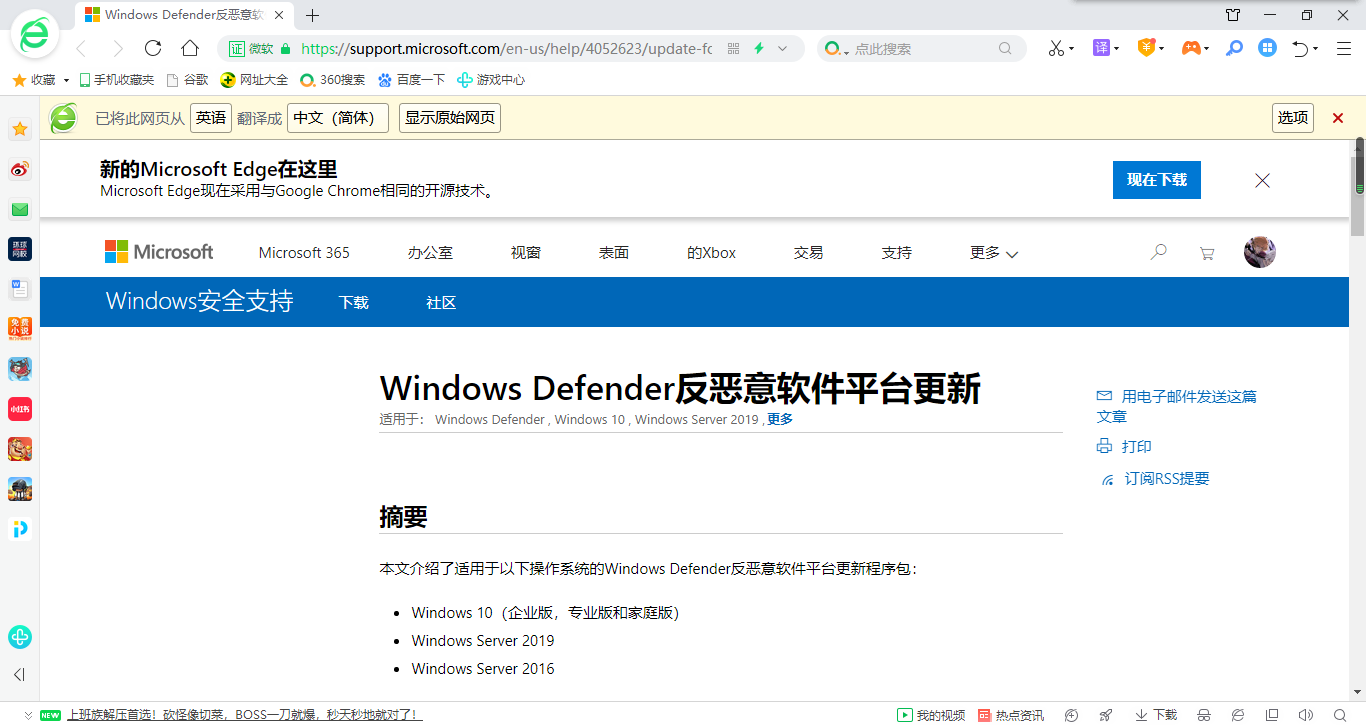1366x728 pixels.
Task: Dismiss the Edge promotion banner
Action: point(1262,180)
